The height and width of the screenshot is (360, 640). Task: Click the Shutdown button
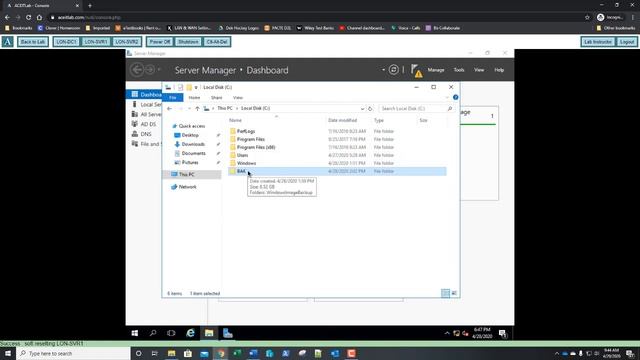click(x=188, y=42)
